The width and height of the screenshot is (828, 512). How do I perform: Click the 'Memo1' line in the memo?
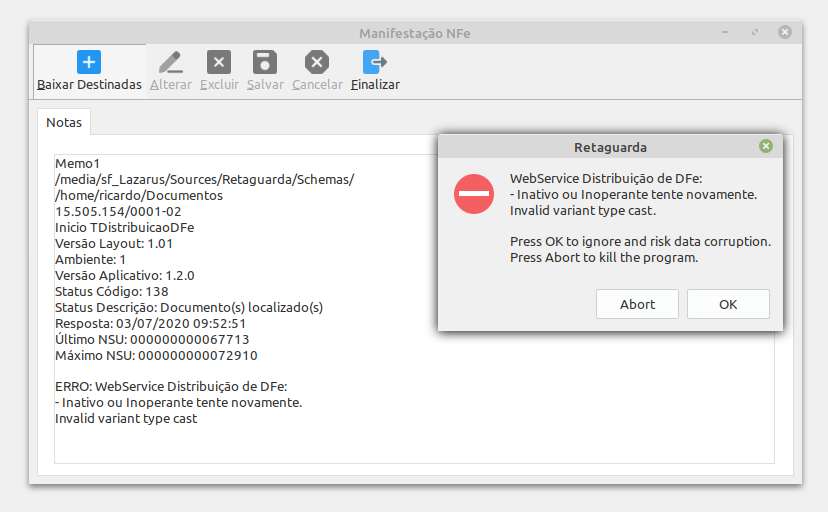click(x=78, y=164)
